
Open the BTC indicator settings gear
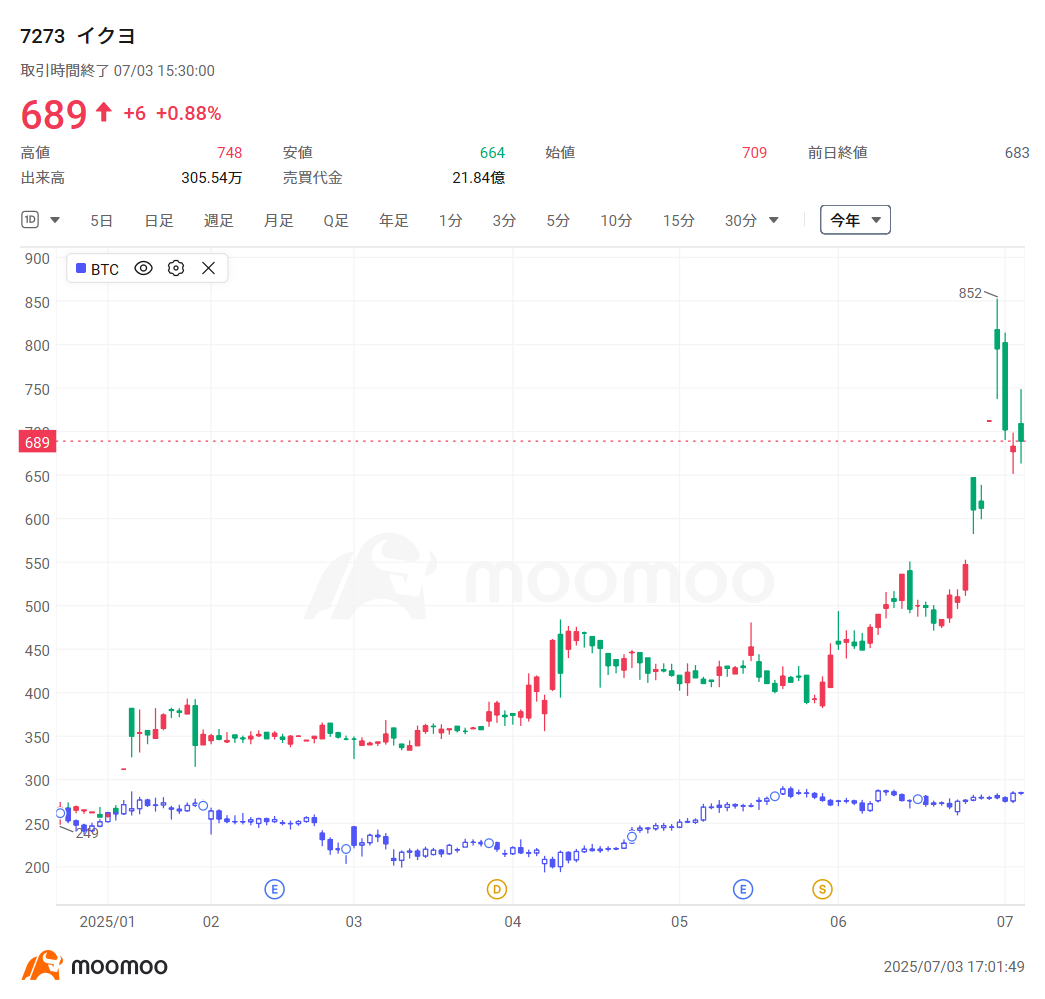point(175,268)
